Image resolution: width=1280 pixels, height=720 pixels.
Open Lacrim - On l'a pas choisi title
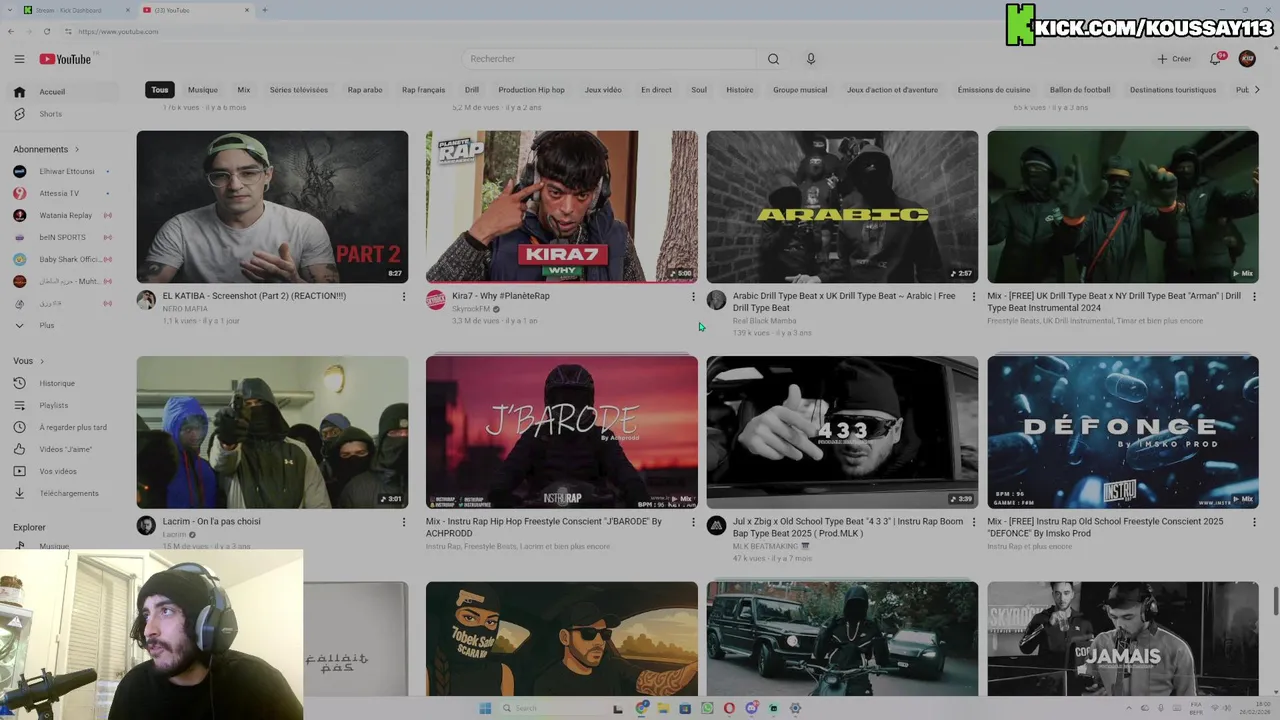(x=211, y=522)
